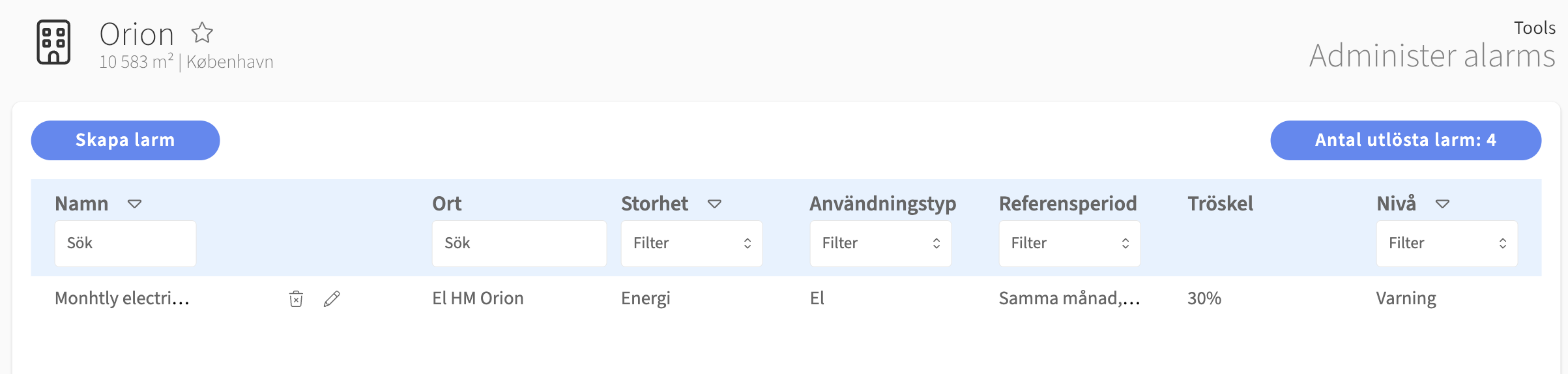Click the Tools breadcrumb label
This screenshot has height=374, width=1568.
click(1535, 28)
